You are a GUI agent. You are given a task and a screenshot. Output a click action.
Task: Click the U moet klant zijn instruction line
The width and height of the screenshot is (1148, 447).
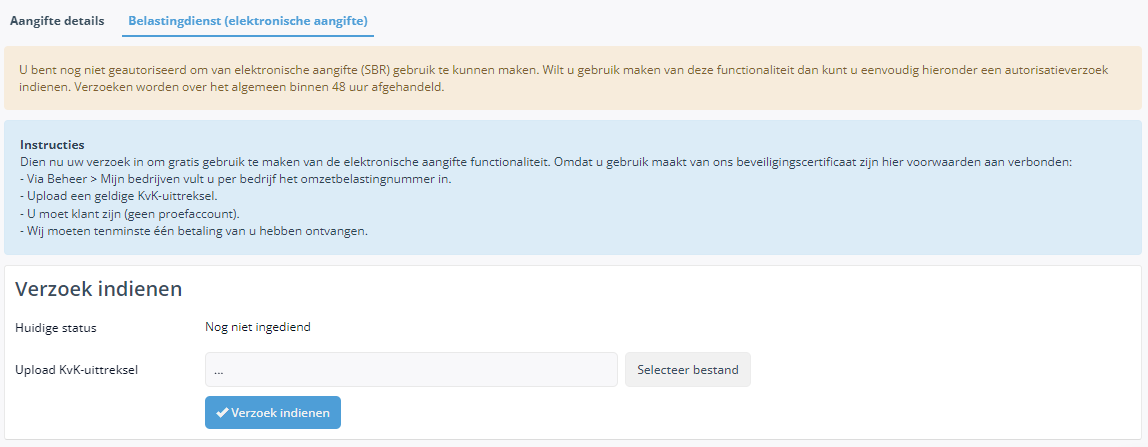[130, 214]
